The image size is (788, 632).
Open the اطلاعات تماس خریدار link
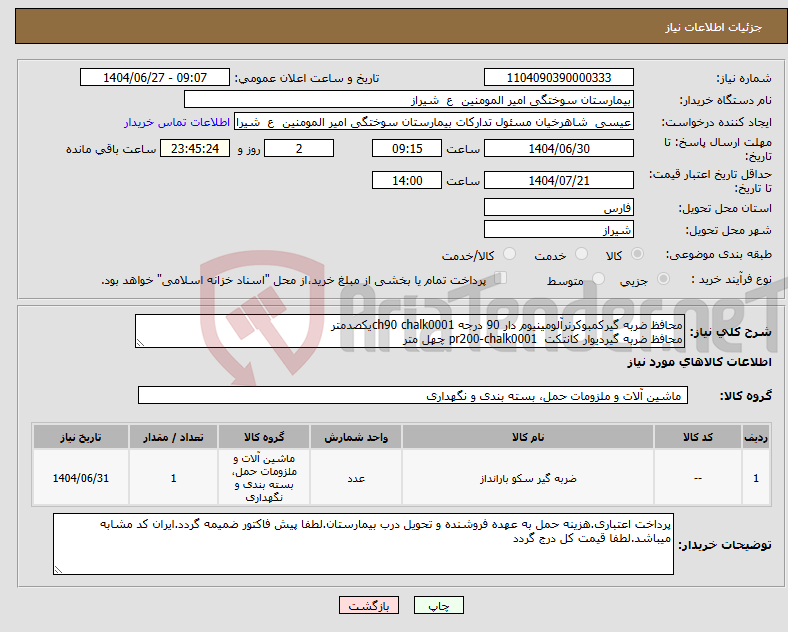pyautogui.click(x=177, y=123)
